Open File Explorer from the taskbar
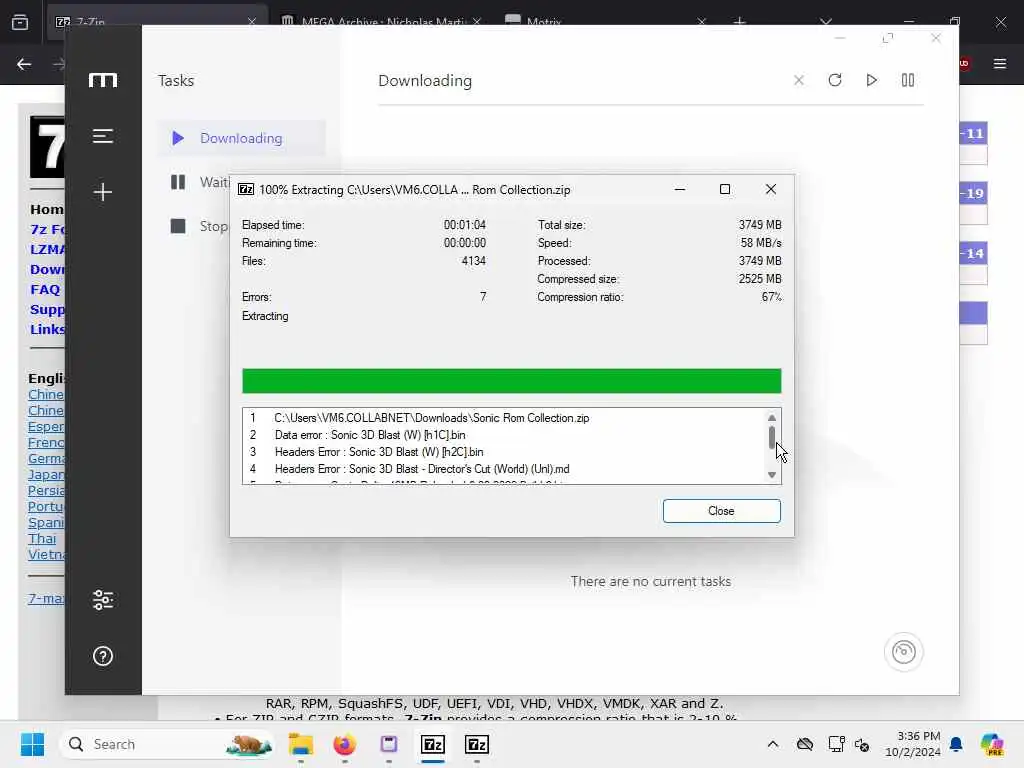The width and height of the screenshot is (1024, 768). pos(301,744)
